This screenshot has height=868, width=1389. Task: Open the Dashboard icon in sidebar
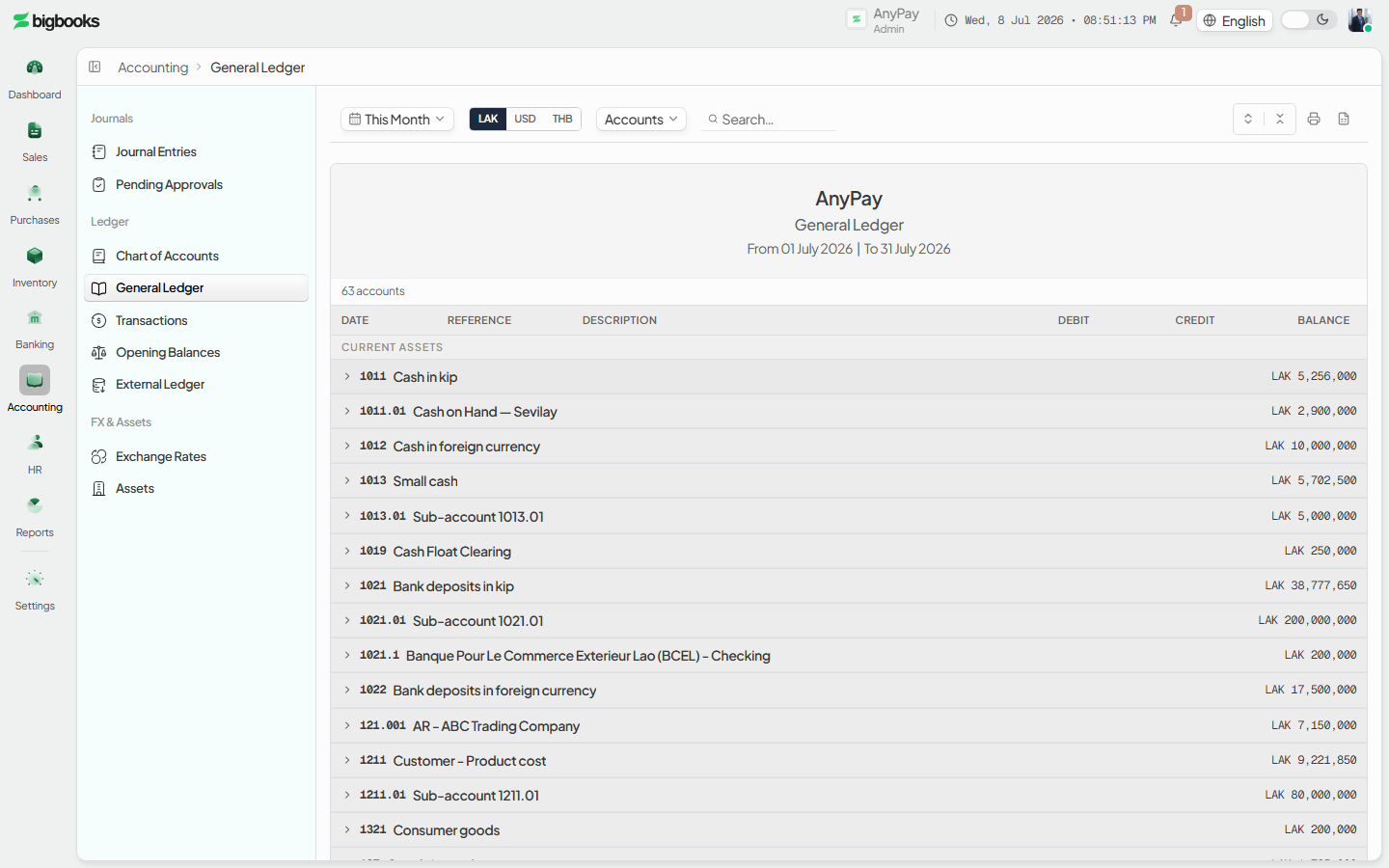tap(35, 68)
